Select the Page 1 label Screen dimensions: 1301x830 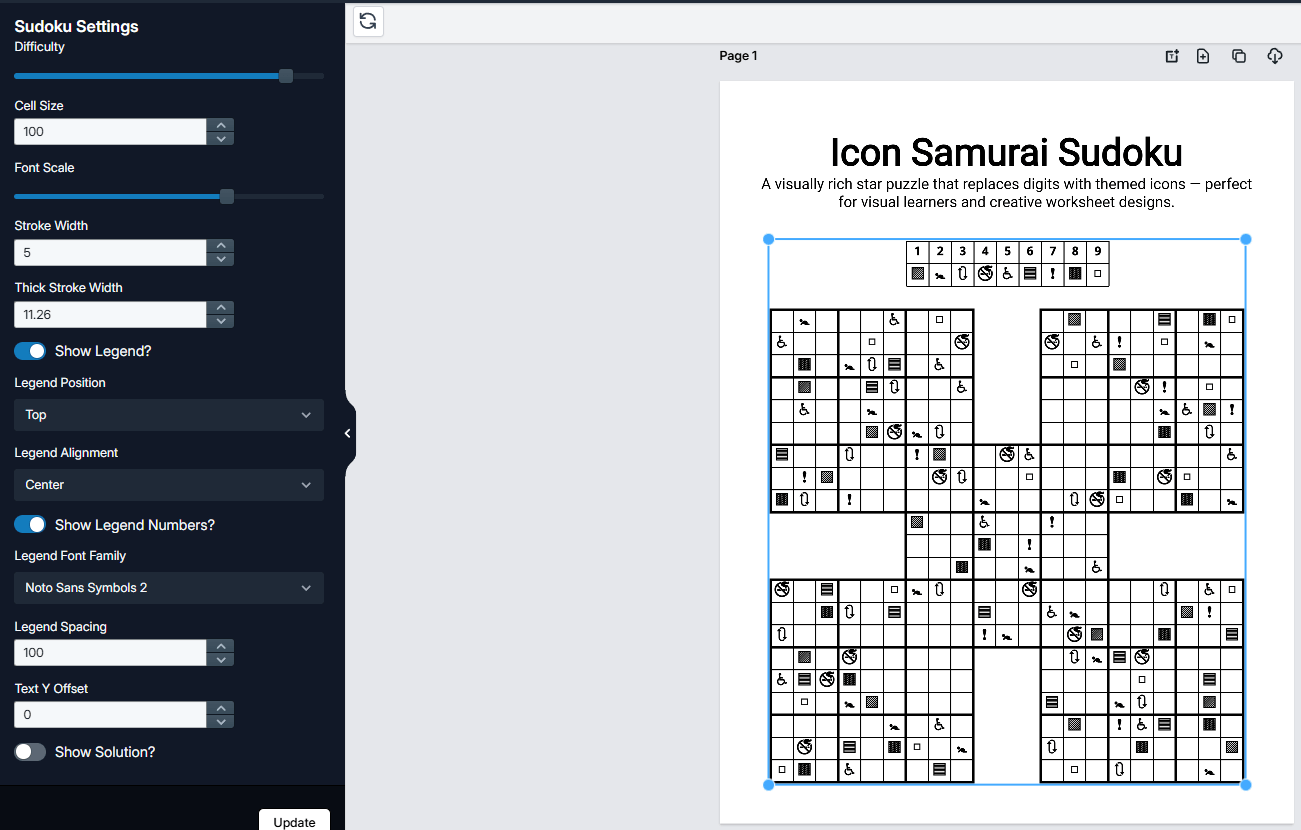738,56
